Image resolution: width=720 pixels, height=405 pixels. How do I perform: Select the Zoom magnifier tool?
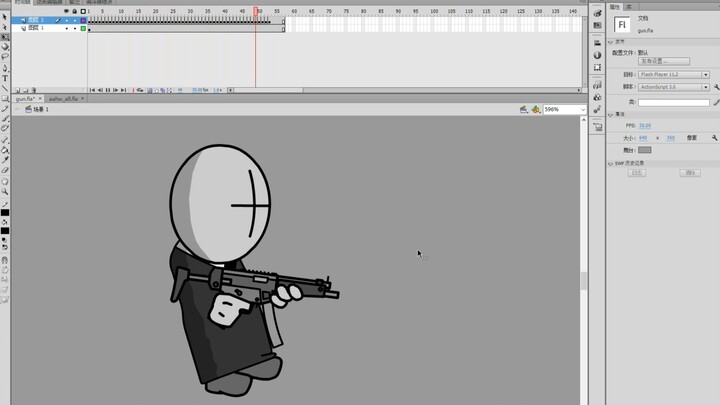(5, 190)
